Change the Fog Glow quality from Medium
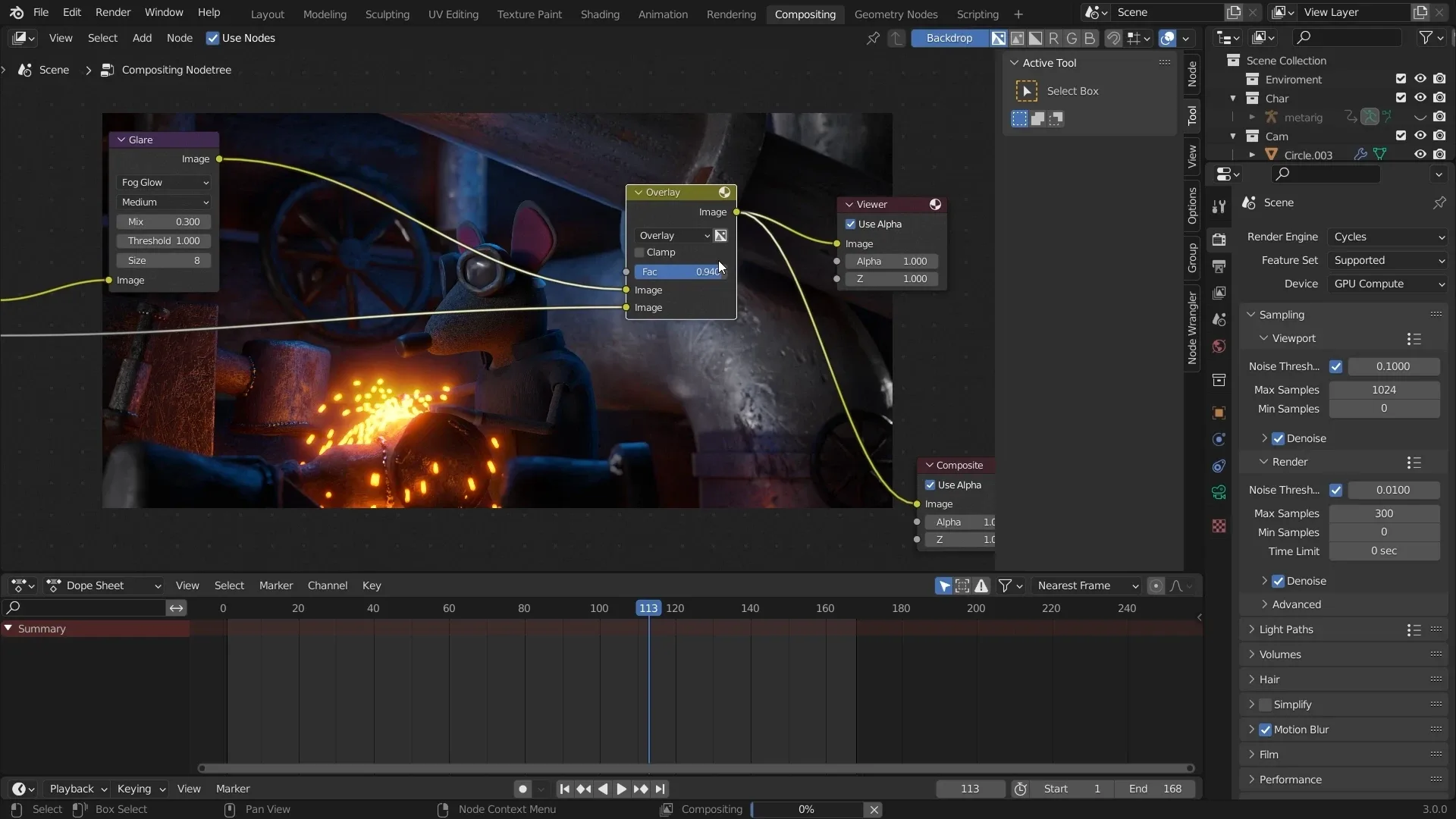The width and height of the screenshot is (1456, 819). click(x=164, y=202)
